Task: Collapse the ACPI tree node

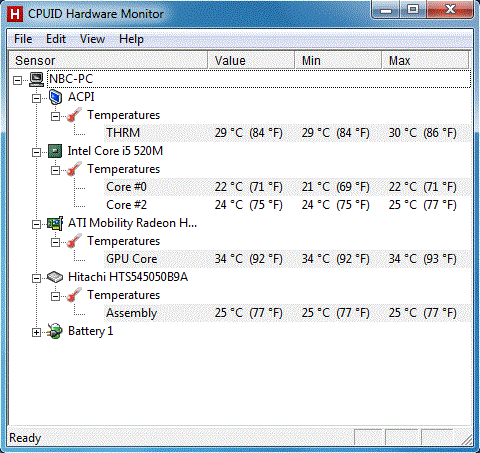Action: pos(36,98)
